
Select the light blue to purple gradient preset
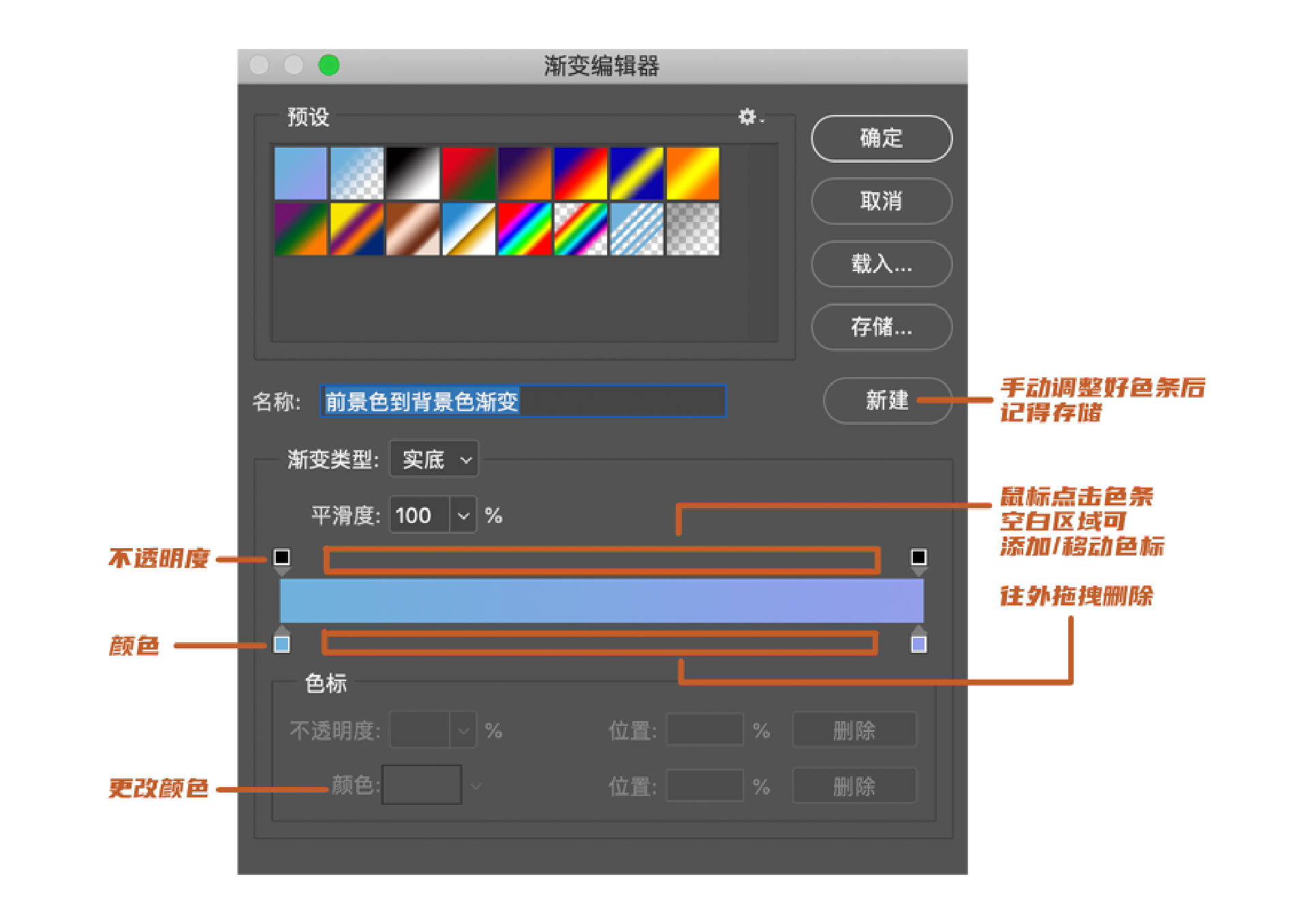tap(300, 173)
